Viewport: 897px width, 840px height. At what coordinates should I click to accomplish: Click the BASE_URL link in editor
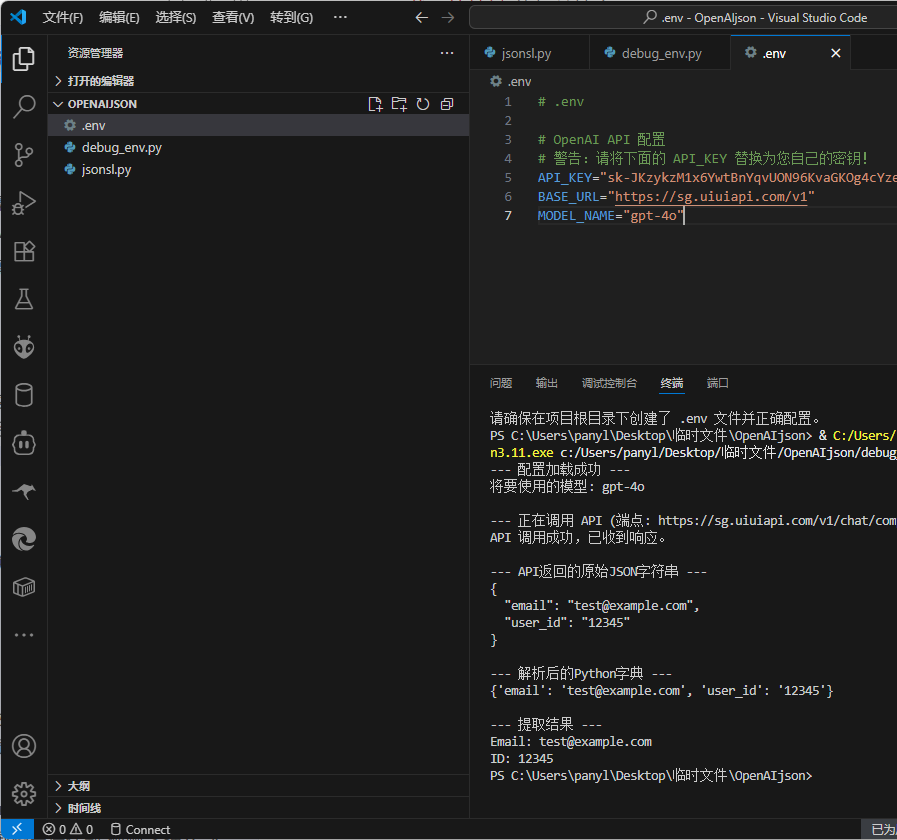710,197
